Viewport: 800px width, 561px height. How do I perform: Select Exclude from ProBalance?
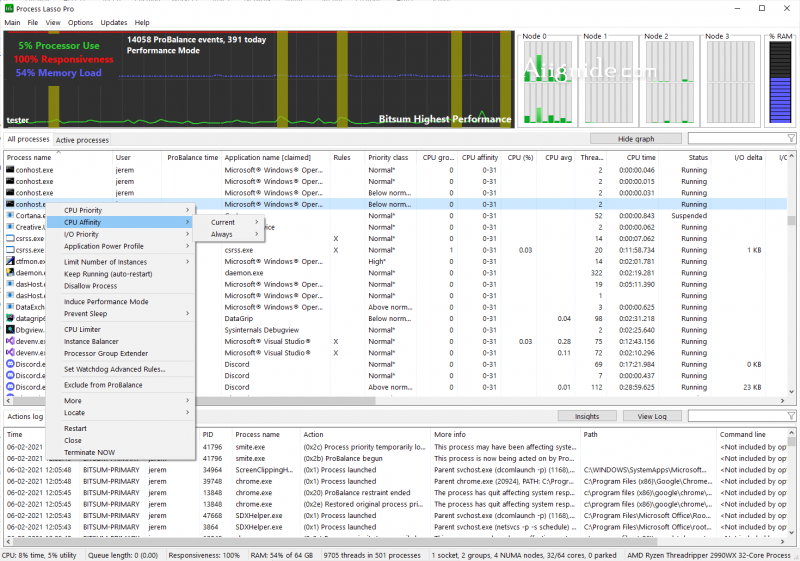tap(120, 385)
